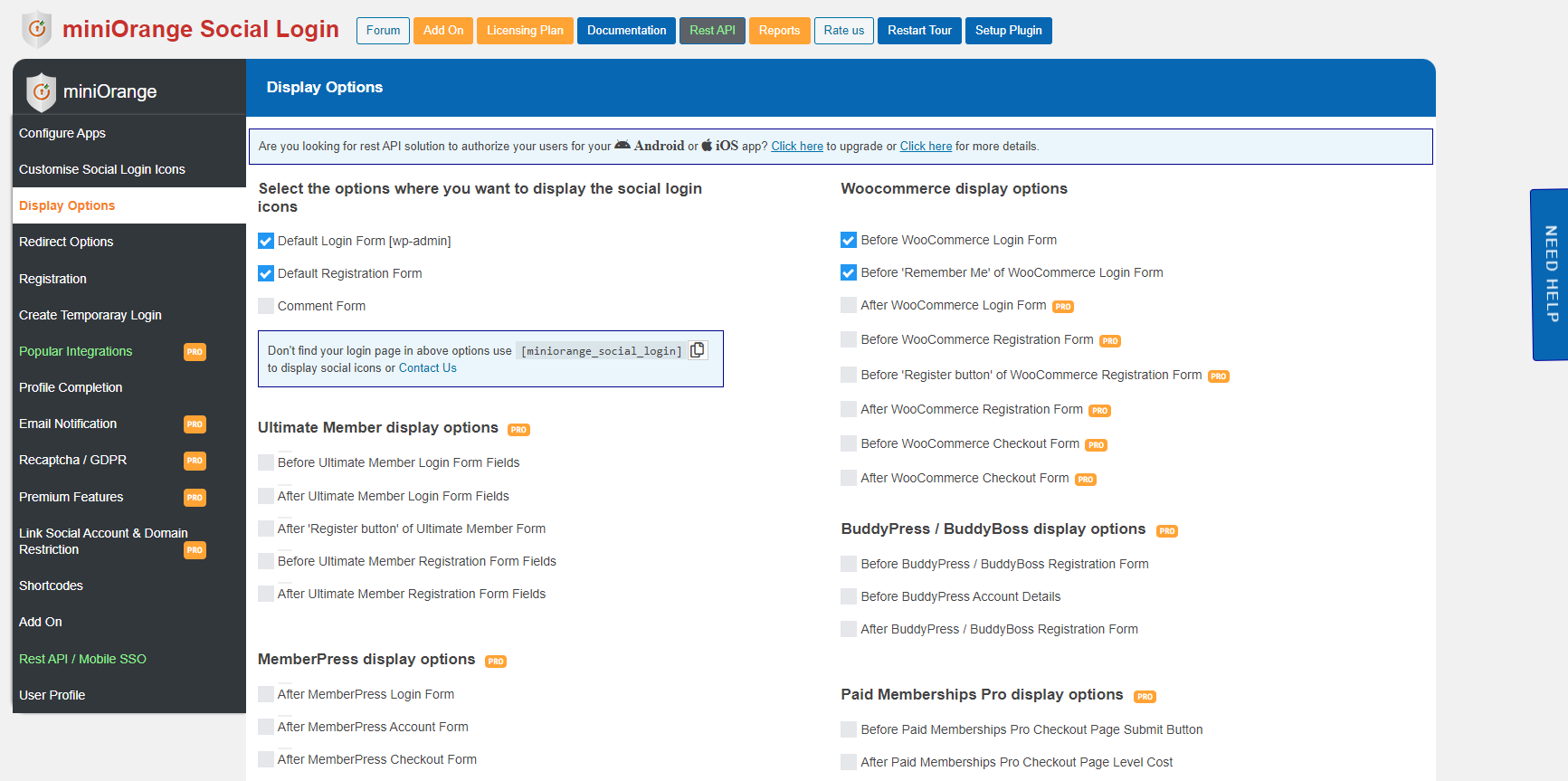Click Setup Plugin button
Image resolution: width=1568 pixels, height=781 pixels.
[1009, 31]
